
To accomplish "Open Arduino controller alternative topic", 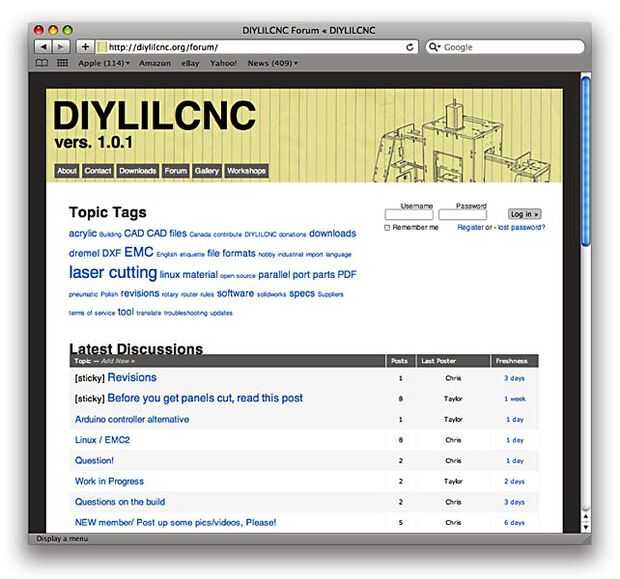I will click(x=132, y=419).
